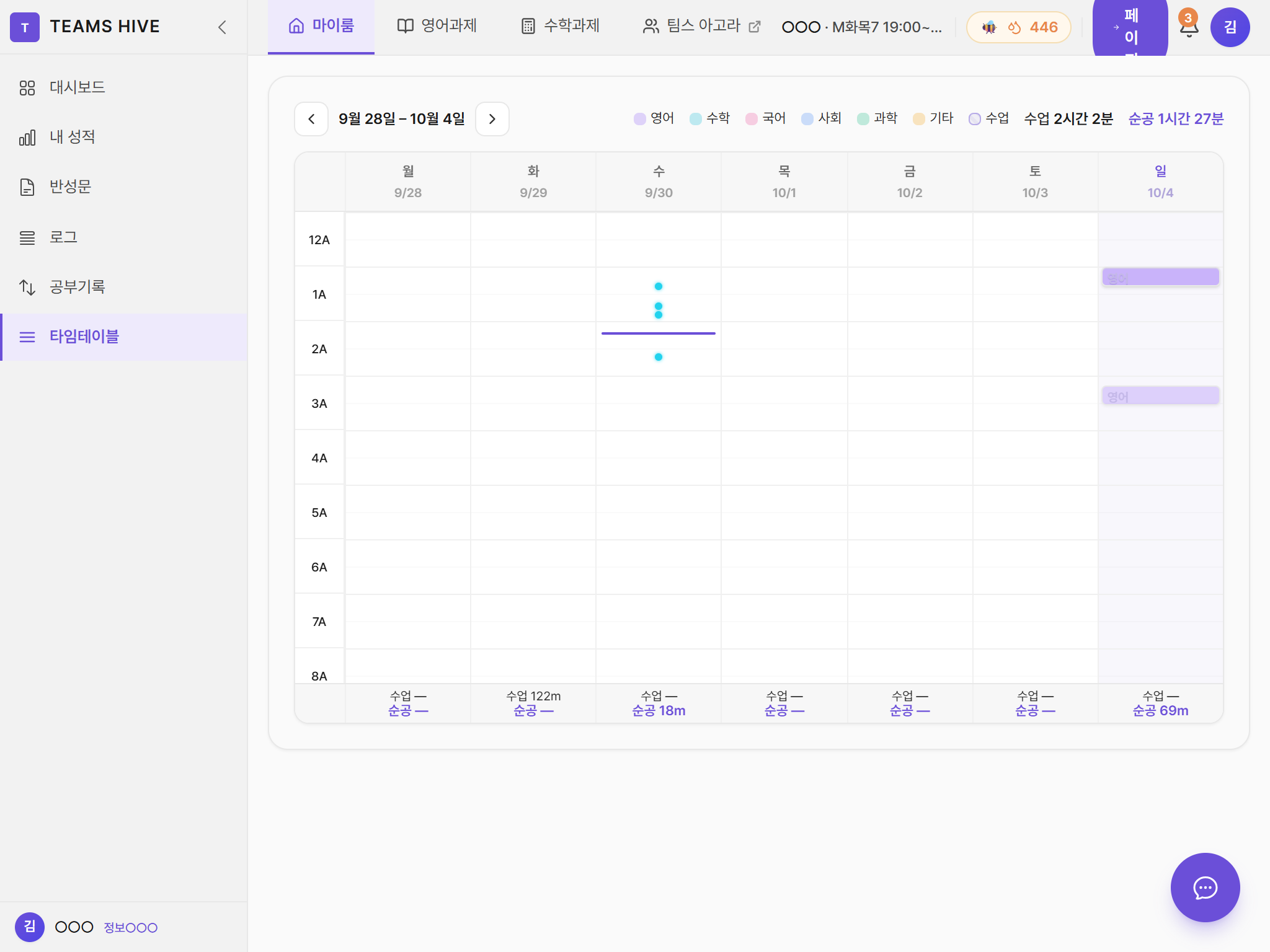Open 팀스 아고라 external link
Screen dimensions: 1270x952
coord(702,26)
